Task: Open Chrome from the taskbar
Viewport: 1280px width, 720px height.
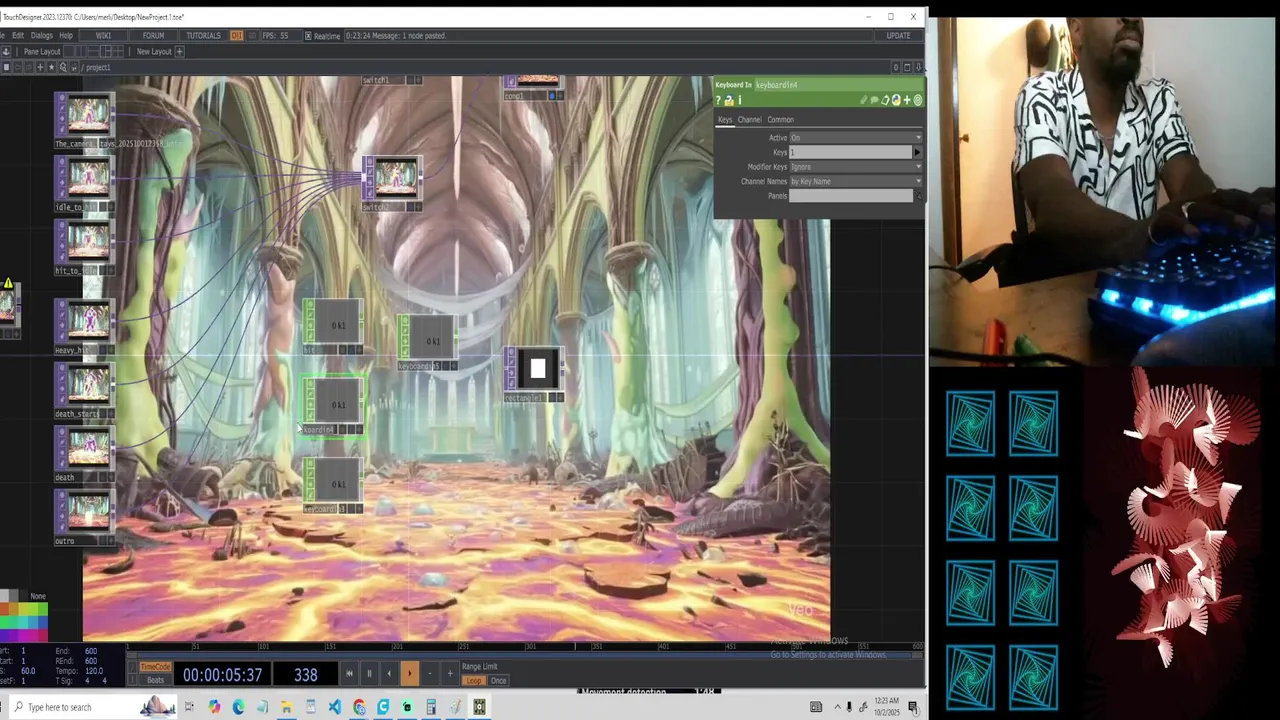Action: [x=359, y=707]
